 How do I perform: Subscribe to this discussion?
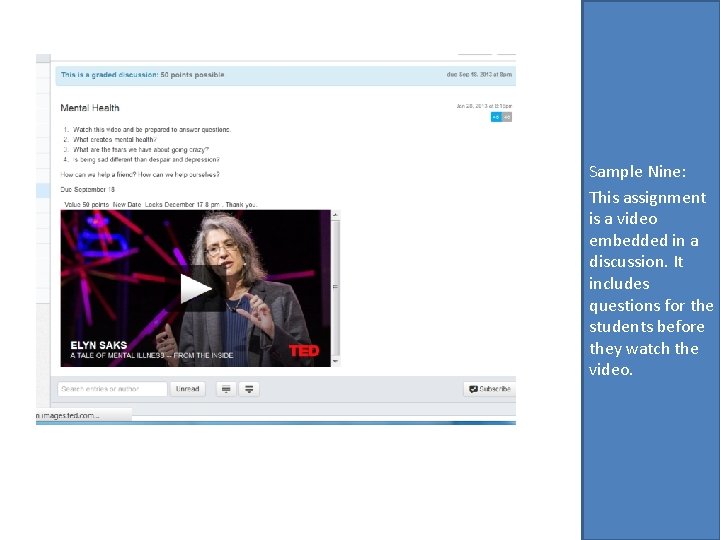click(489, 389)
